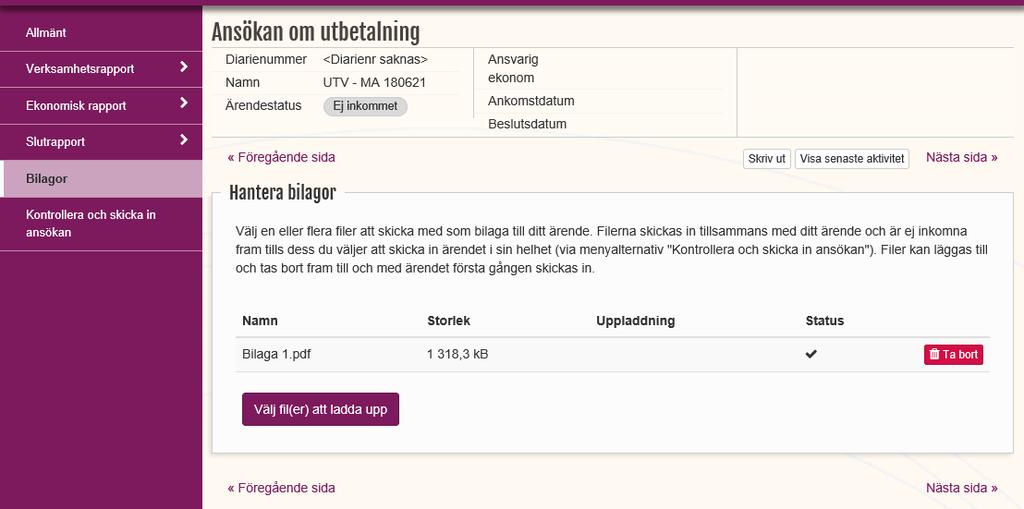This screenshot has width=1024, height=509.
Task: Go to Kontrollera och skicka in ansökan
Action: tap(101, 223)
